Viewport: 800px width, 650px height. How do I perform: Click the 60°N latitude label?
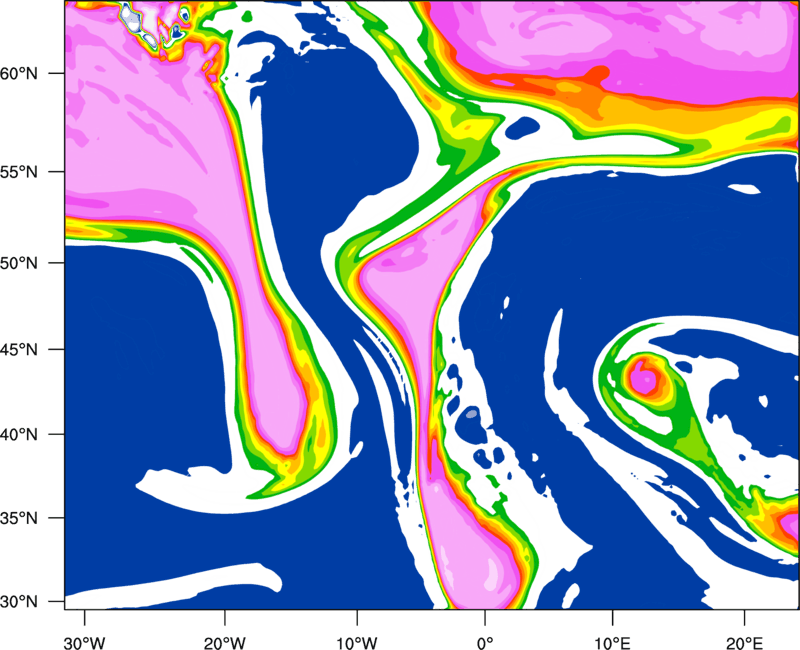(19, 73)
